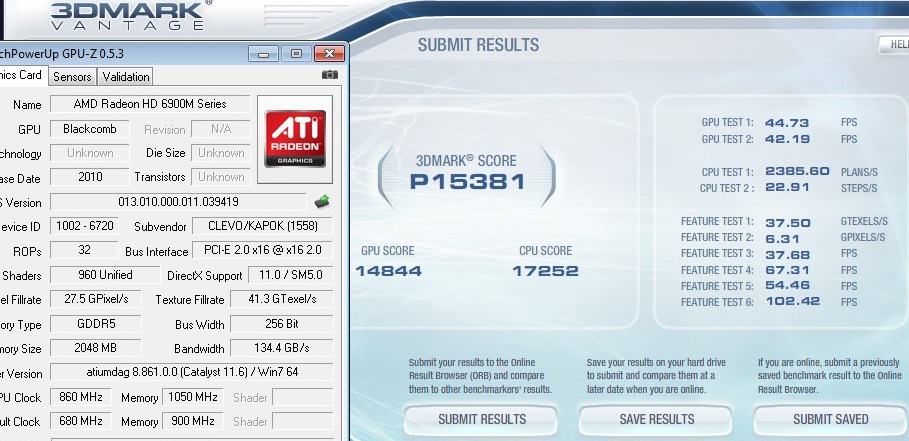Click GPU TEST 1 value 44.73
Viewport: 909px width, 441px height.
[787, 123]
